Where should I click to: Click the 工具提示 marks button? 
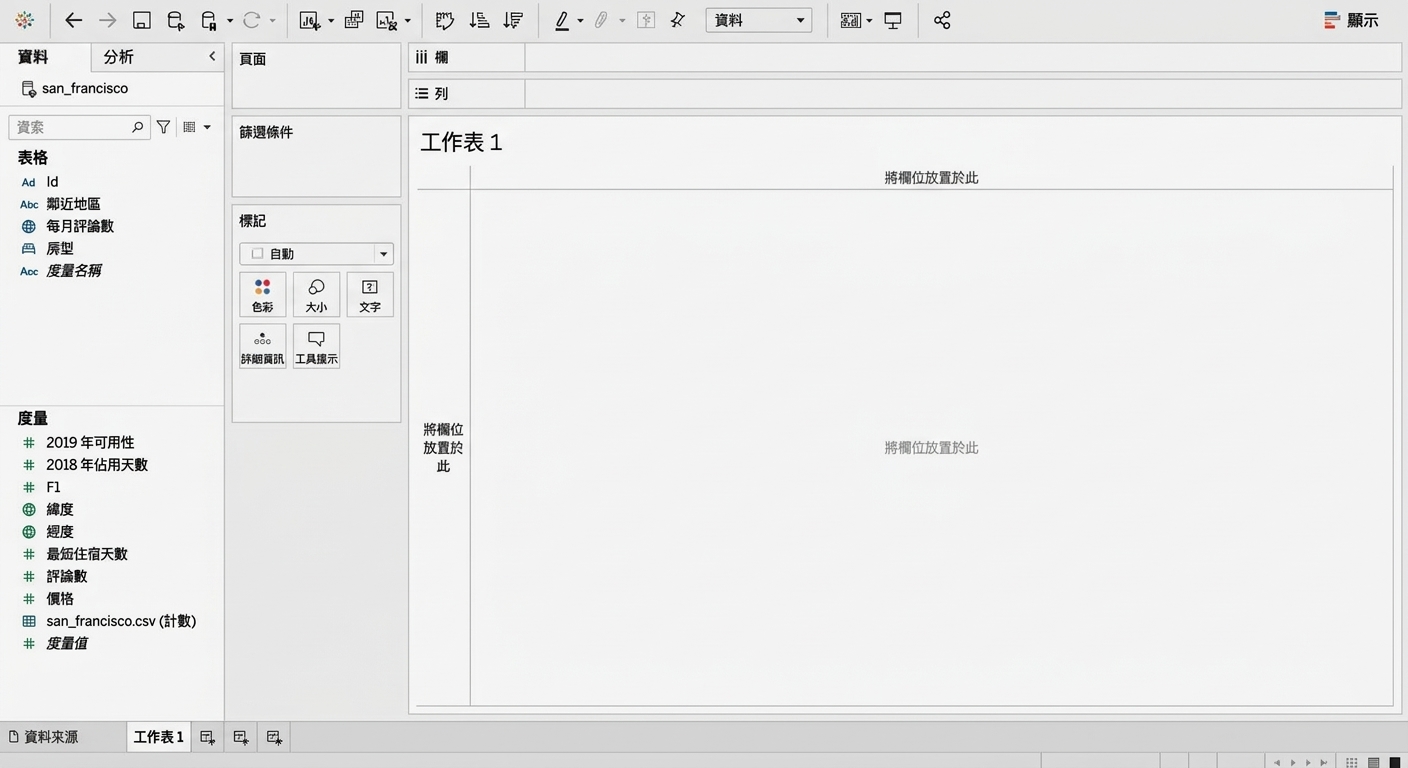[x=316, y=346]
